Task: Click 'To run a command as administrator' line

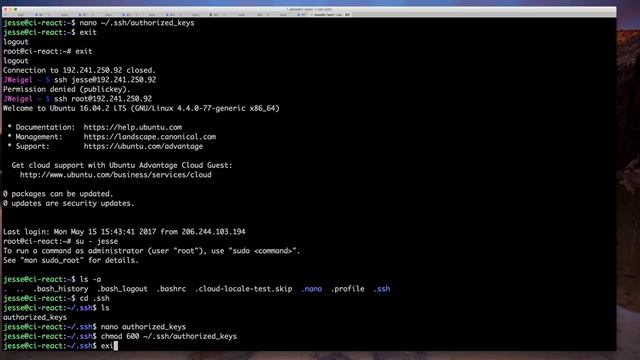Action: click(151, 251)
